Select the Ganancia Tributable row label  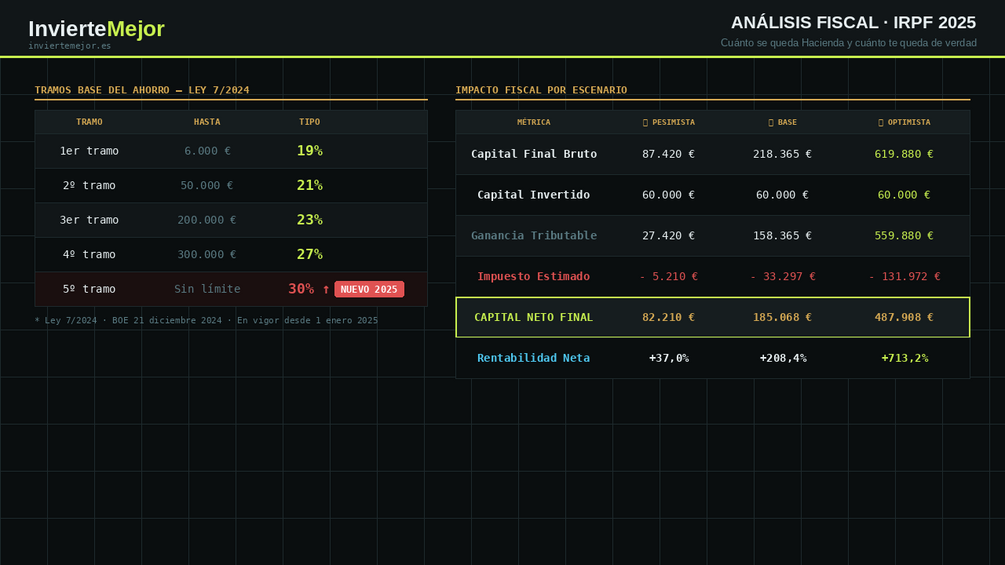pos(534,236)
